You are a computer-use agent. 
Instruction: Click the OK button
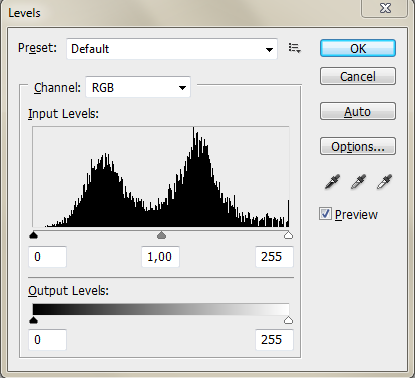358,48
